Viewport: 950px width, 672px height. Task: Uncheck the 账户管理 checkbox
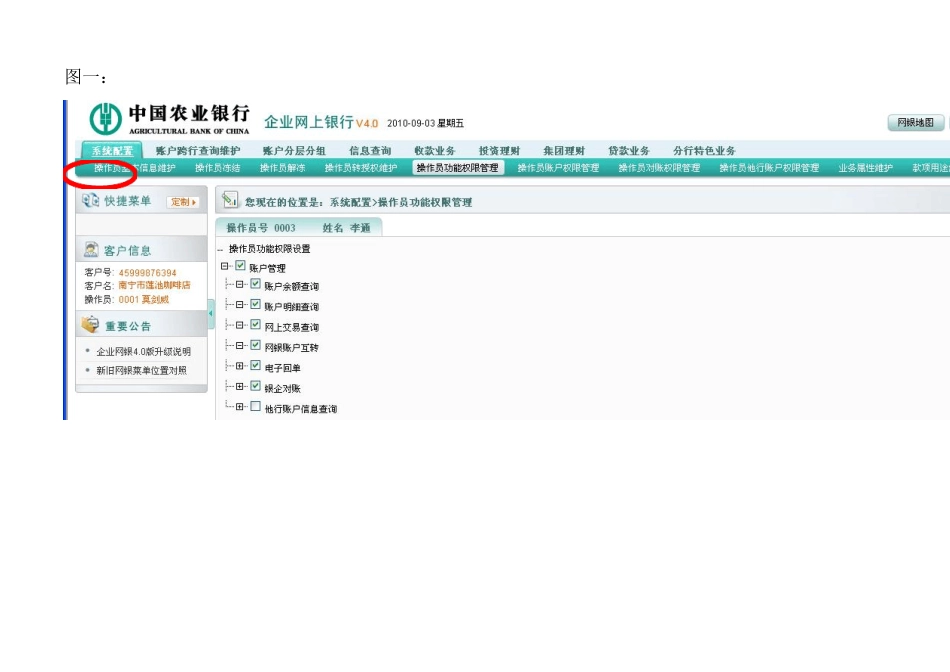pyautogui.click(x=240, y=266)
